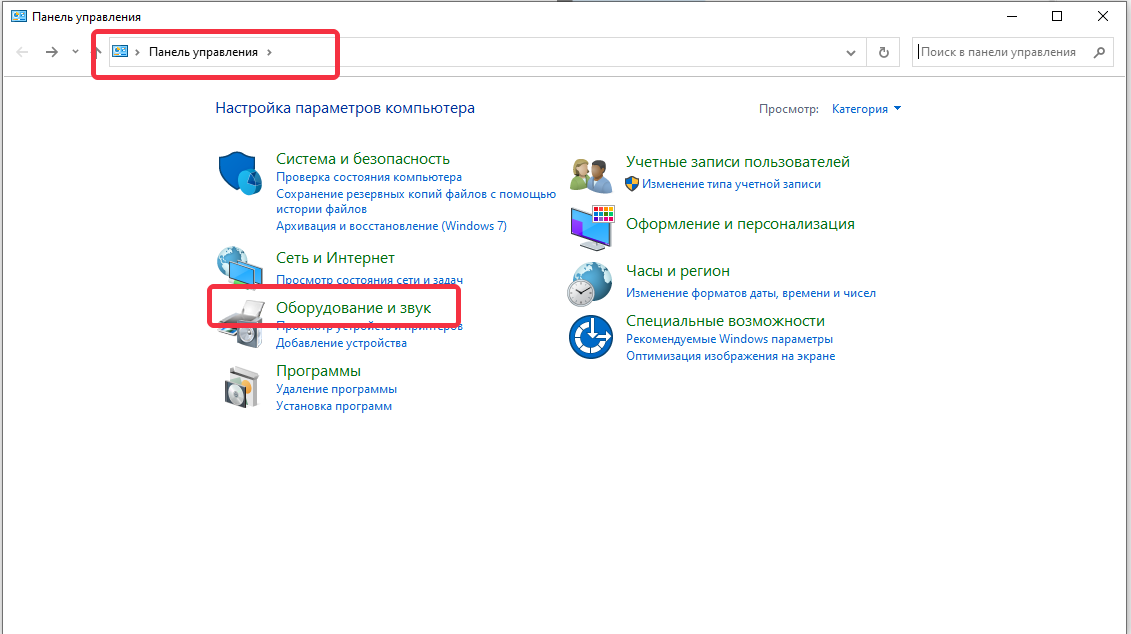1131x634 pixels.
Task: Click the Control Panel icon in address bar
Action: [120, 52]
